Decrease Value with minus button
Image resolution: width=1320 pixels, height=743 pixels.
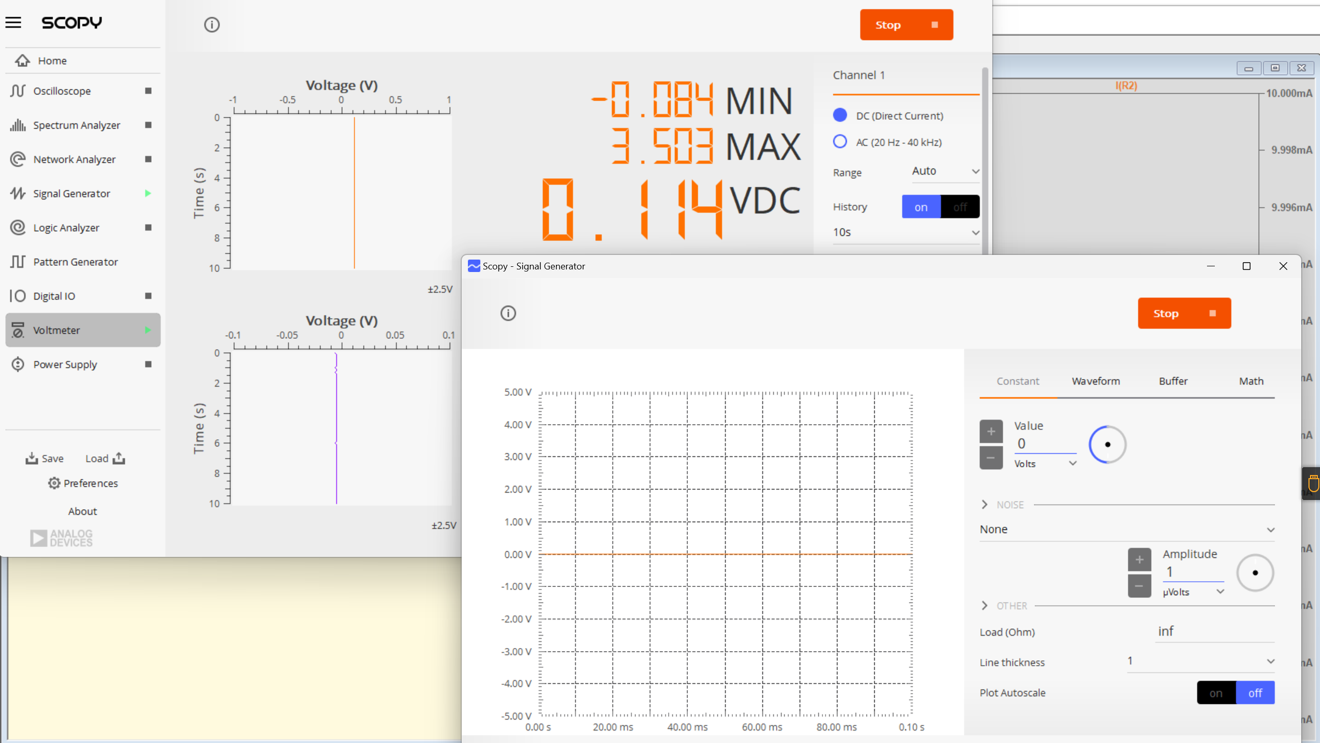[991, 458]
